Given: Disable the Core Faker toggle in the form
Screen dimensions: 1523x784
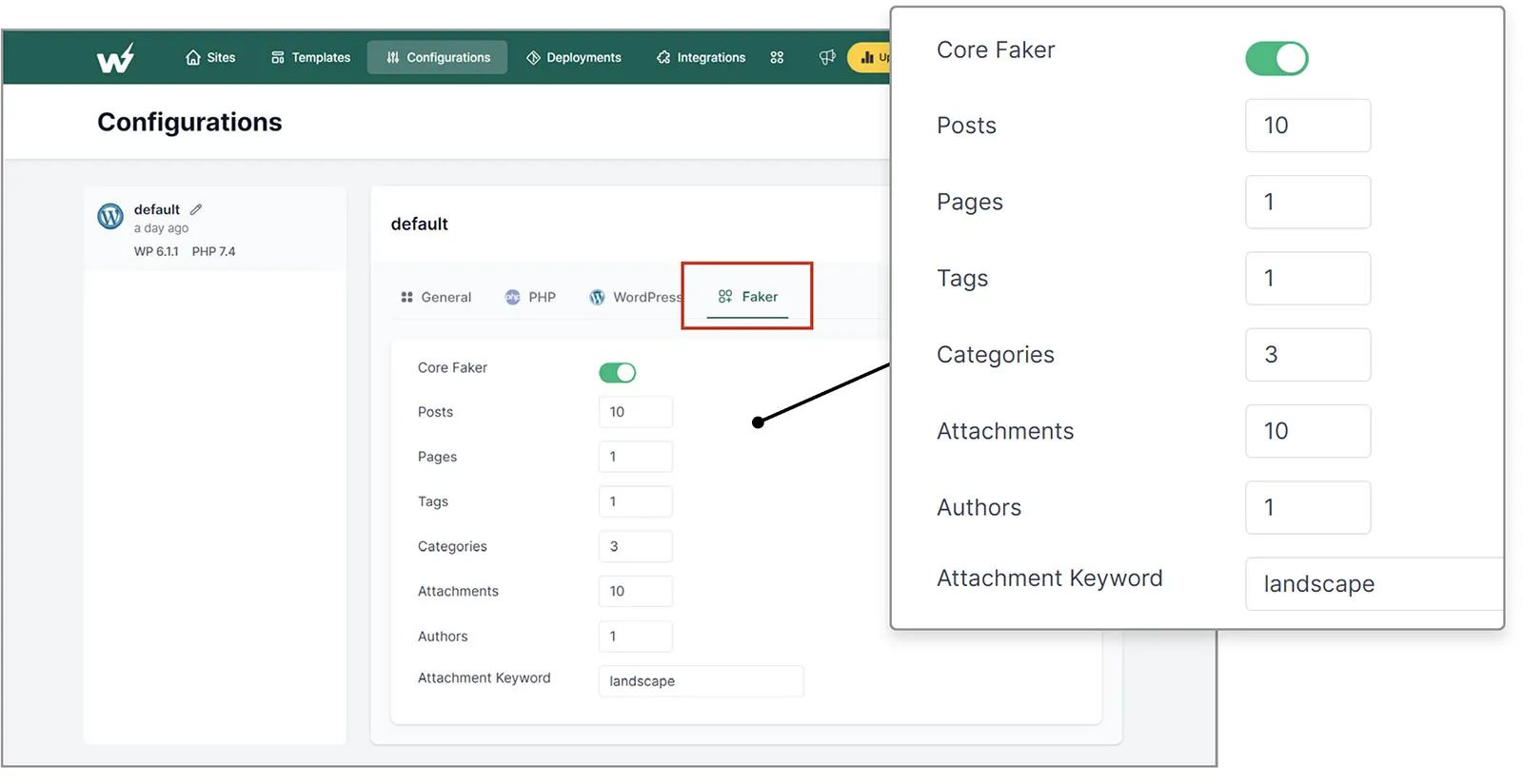Looking at the screenshot, I should (617, 373).
